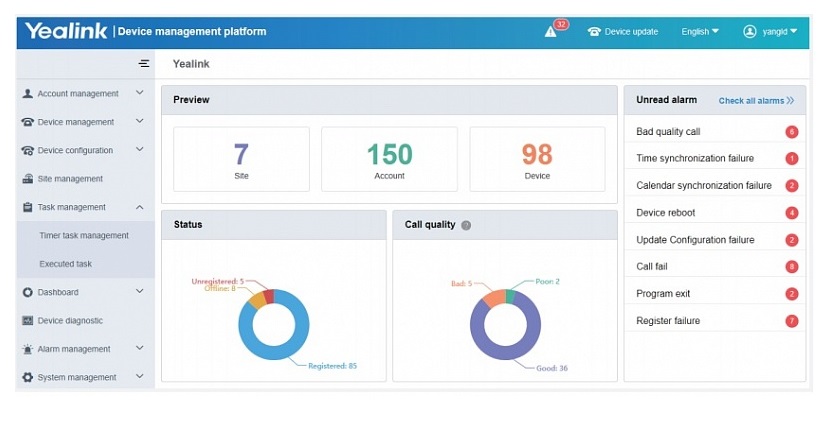Collapse Task management chevron
The height and width of the screenshot is (447, 831).
coord(139,207)
